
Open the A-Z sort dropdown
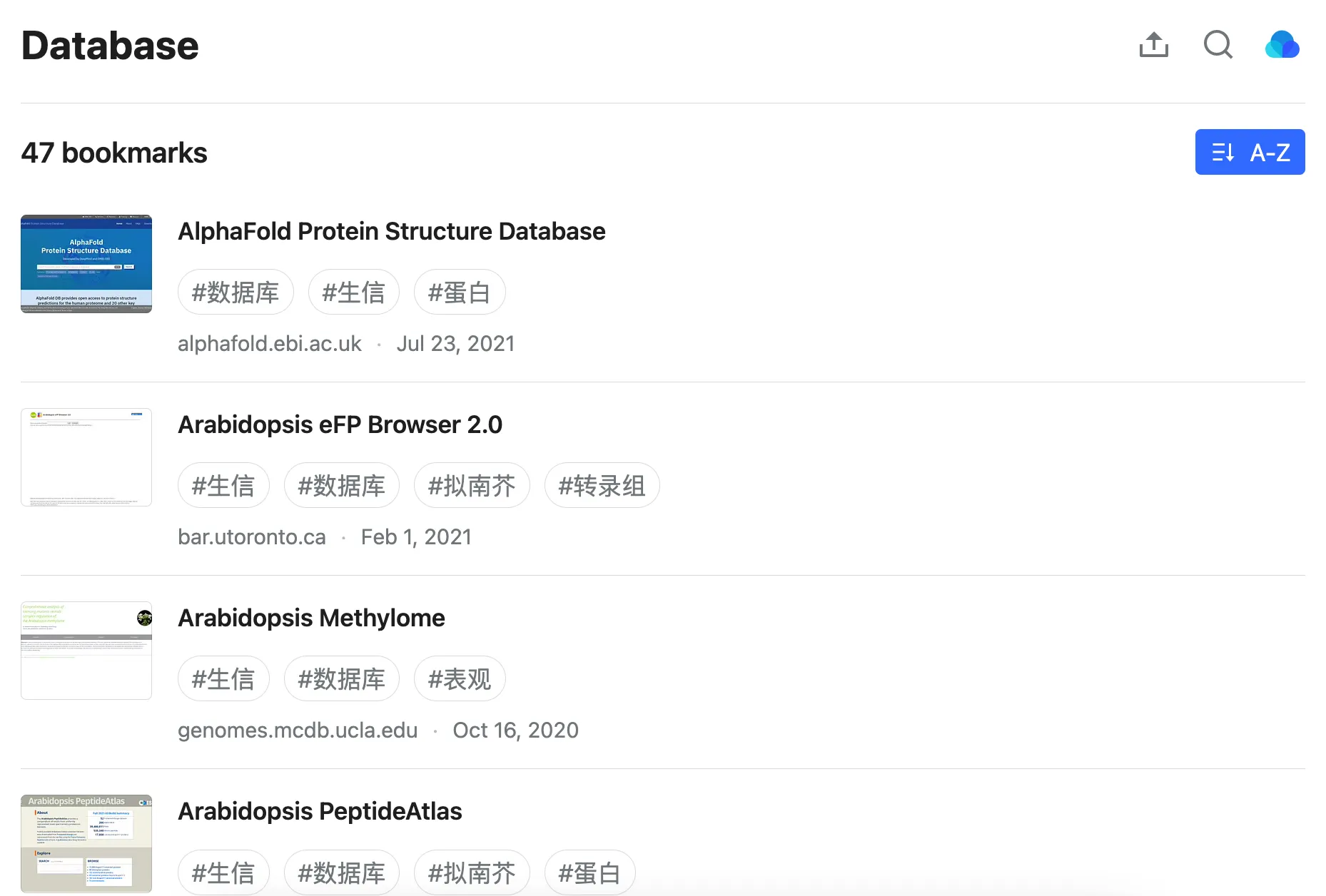1250,152
